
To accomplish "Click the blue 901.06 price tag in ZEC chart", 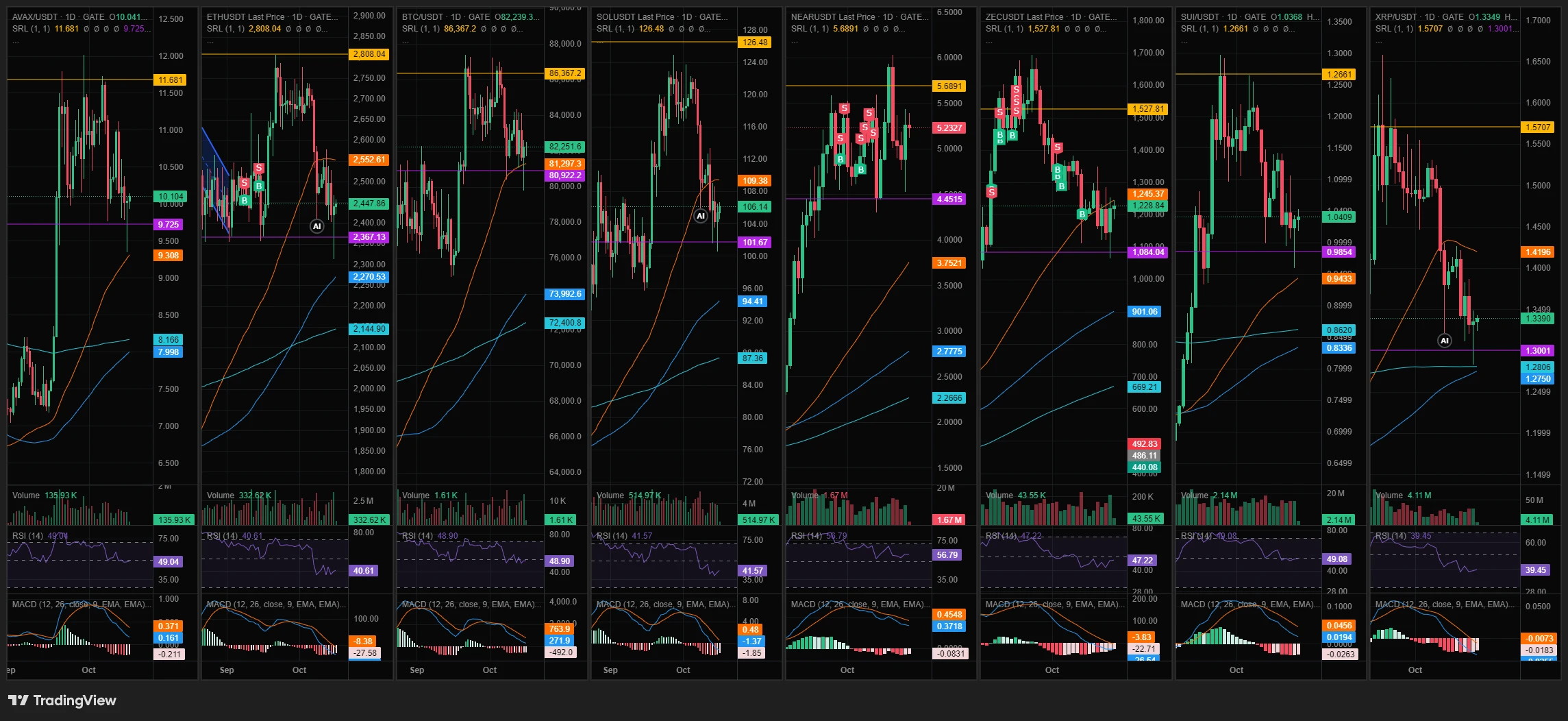I will tap(1145, 312).
